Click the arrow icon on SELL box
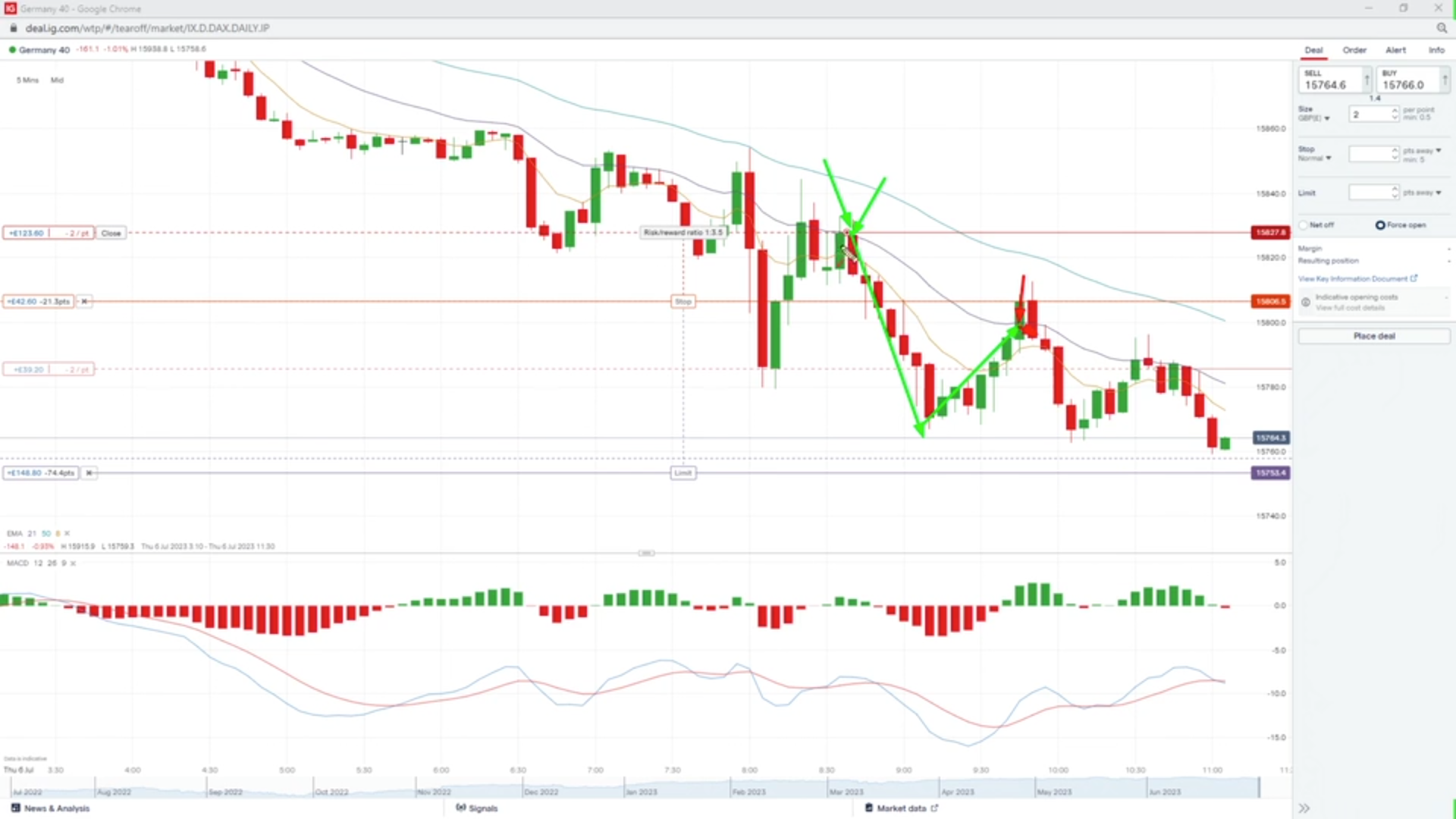 click(x=1367, y=80)
